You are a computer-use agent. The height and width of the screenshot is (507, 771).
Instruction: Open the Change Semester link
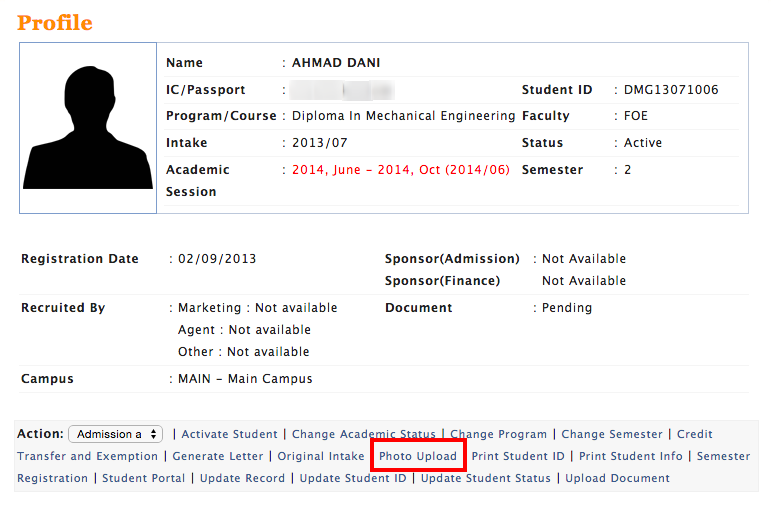click(612, 434)
